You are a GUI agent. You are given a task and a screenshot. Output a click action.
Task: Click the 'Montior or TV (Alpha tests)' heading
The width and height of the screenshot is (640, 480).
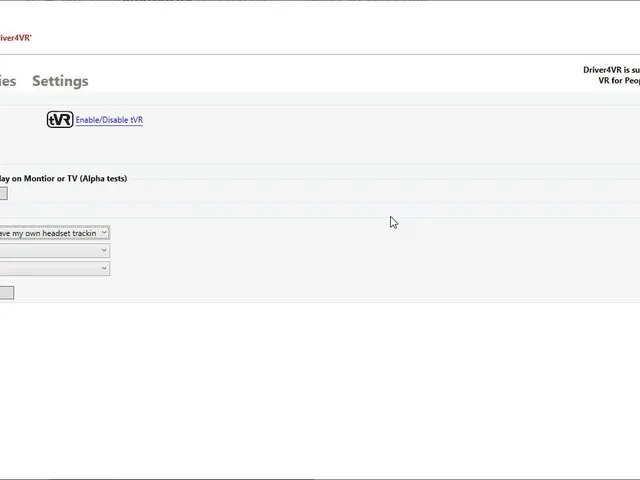[76, 178]
